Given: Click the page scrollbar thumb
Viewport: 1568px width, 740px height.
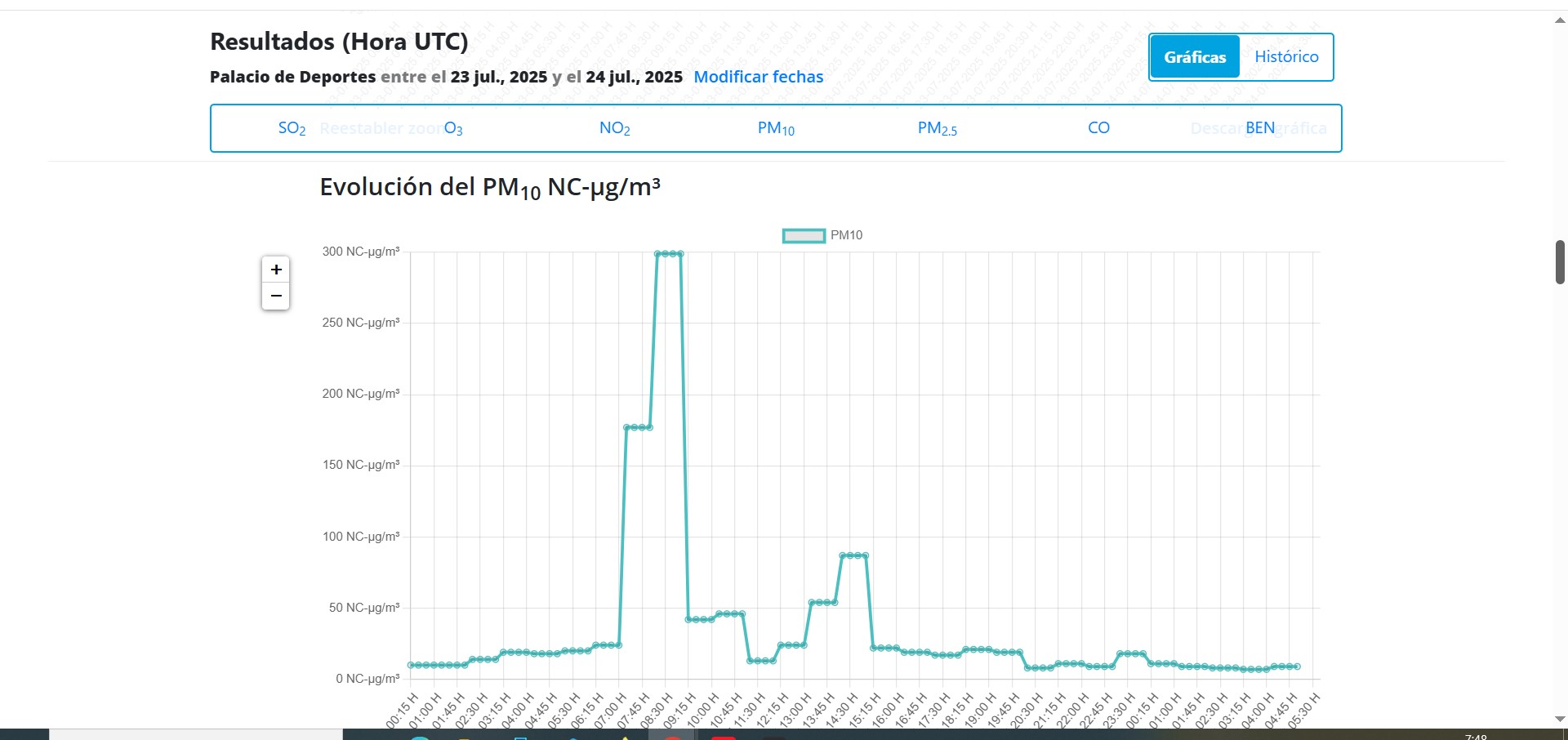Looking at the screenshot, I should (1560, 262).
